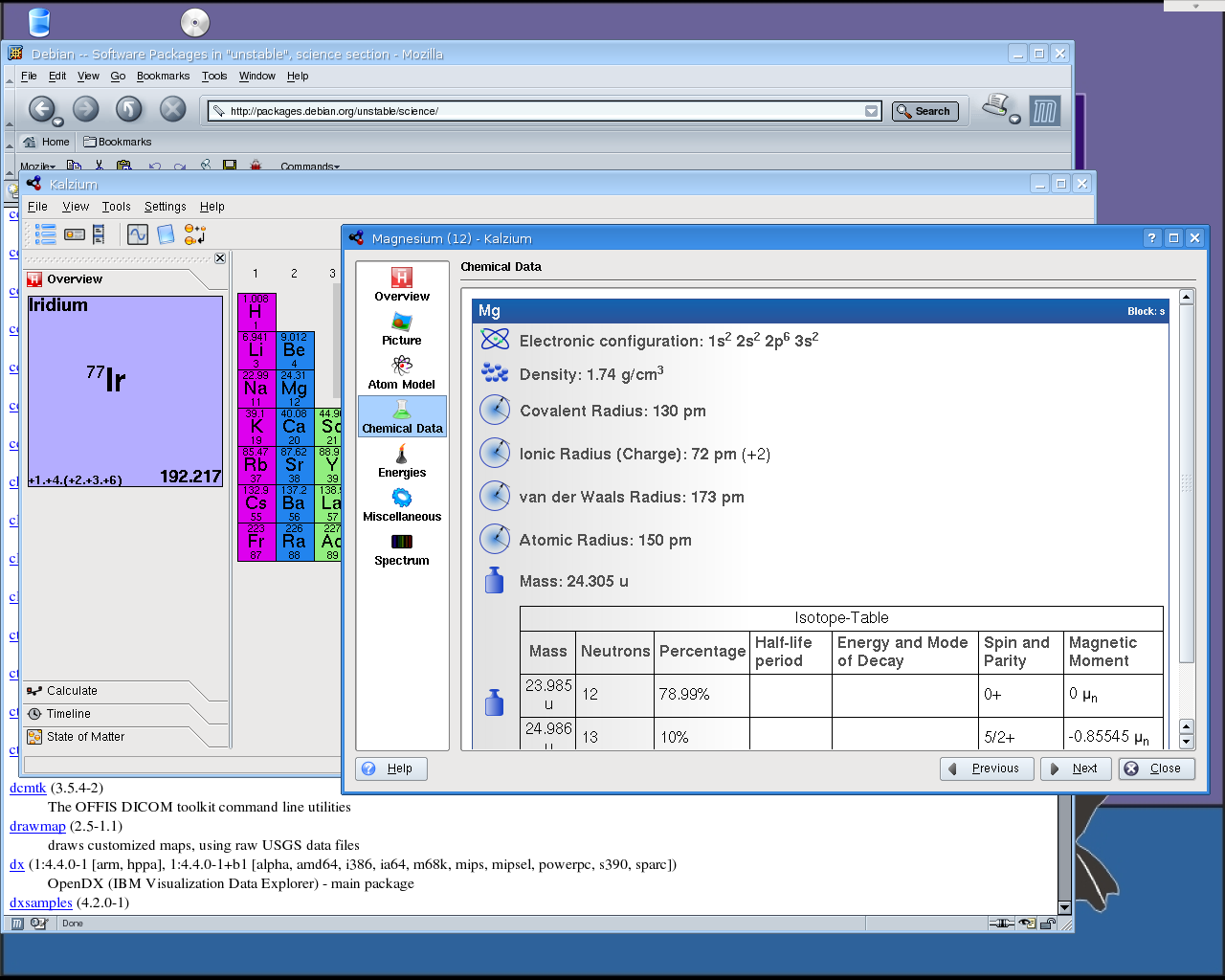Click Help button in Magnesium dialog
Image resolution: width=1225 pixels, height=980 pixels.
pyautogui.click(x=391, y=768)
